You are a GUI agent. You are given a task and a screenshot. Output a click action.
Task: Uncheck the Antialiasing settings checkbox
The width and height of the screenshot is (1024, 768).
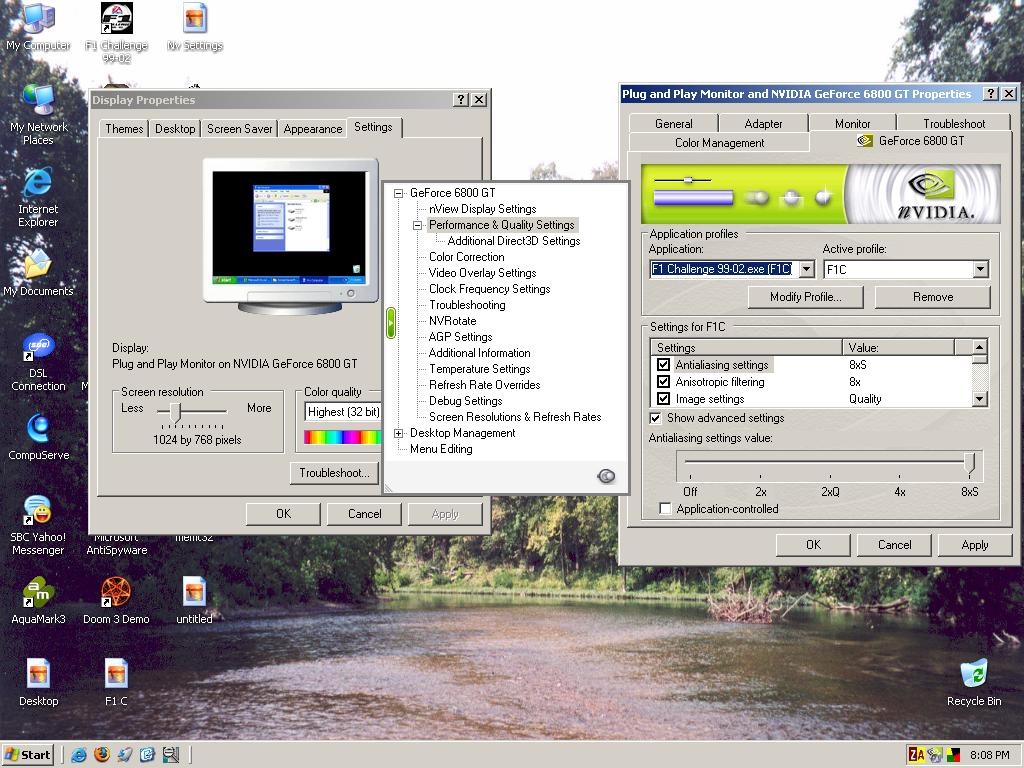[663, 365]
